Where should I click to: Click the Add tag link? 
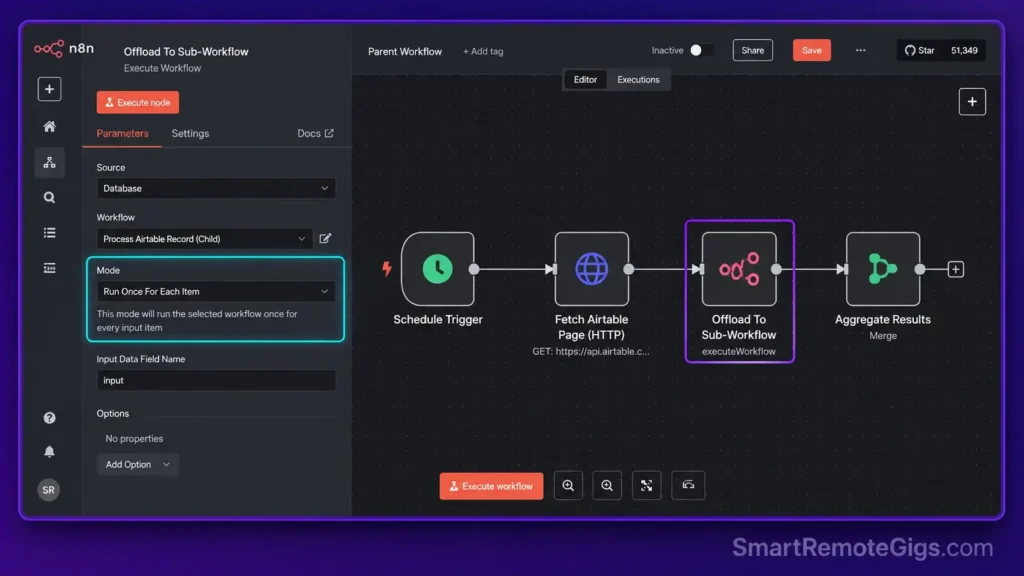483,51
